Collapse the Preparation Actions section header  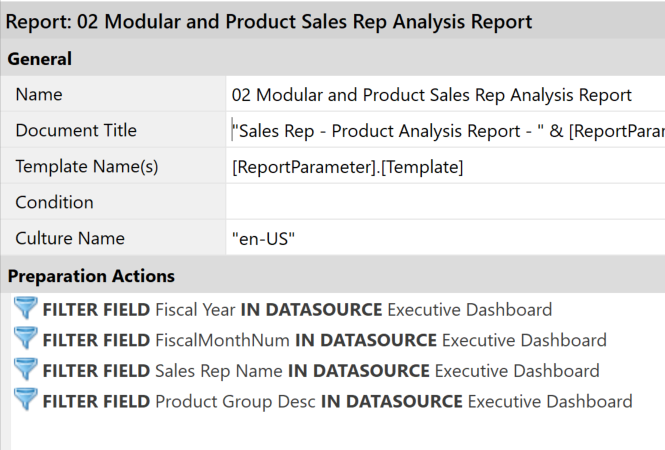[x=91, y=276]
